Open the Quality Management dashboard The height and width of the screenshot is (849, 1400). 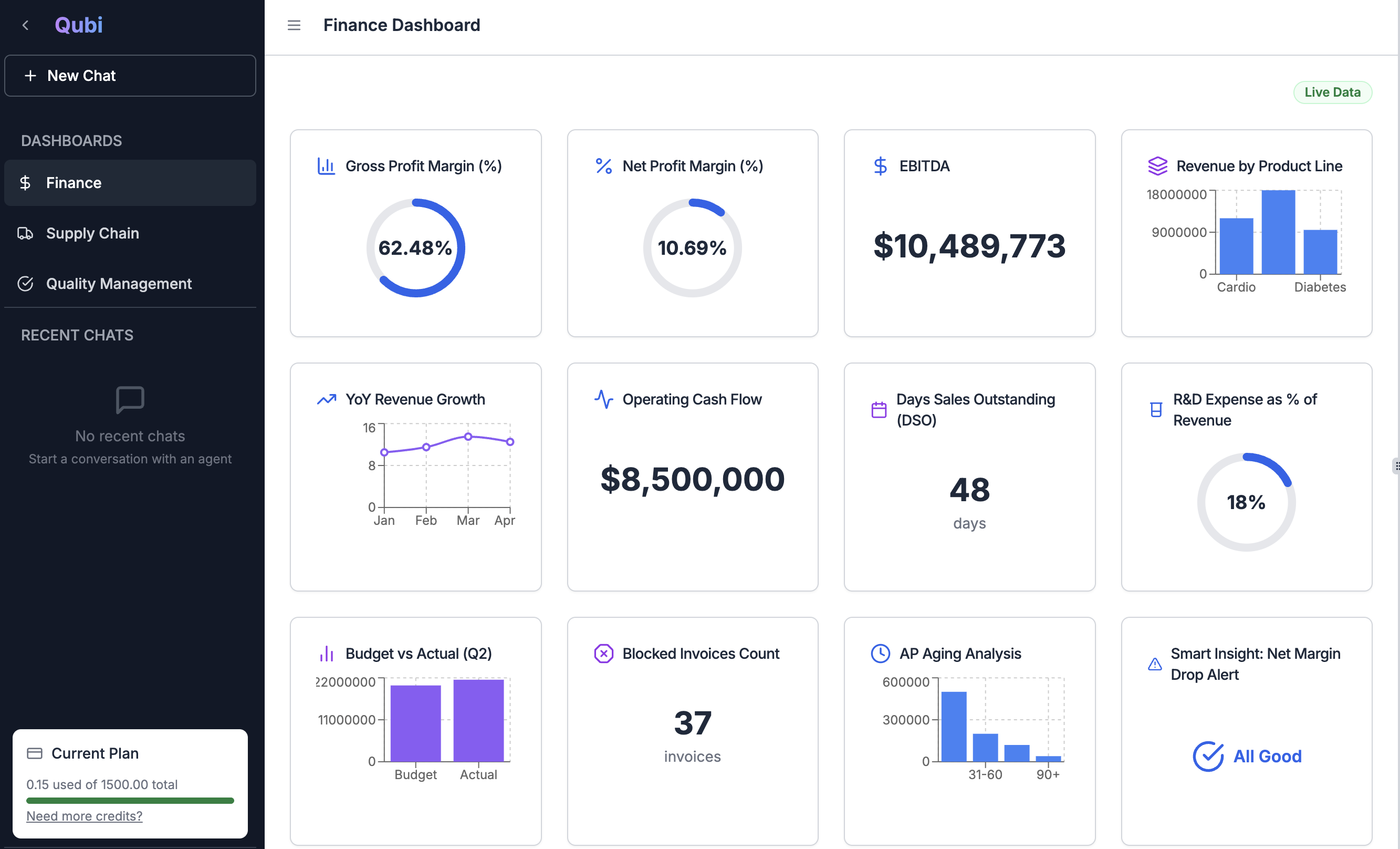tap(119, 283)
